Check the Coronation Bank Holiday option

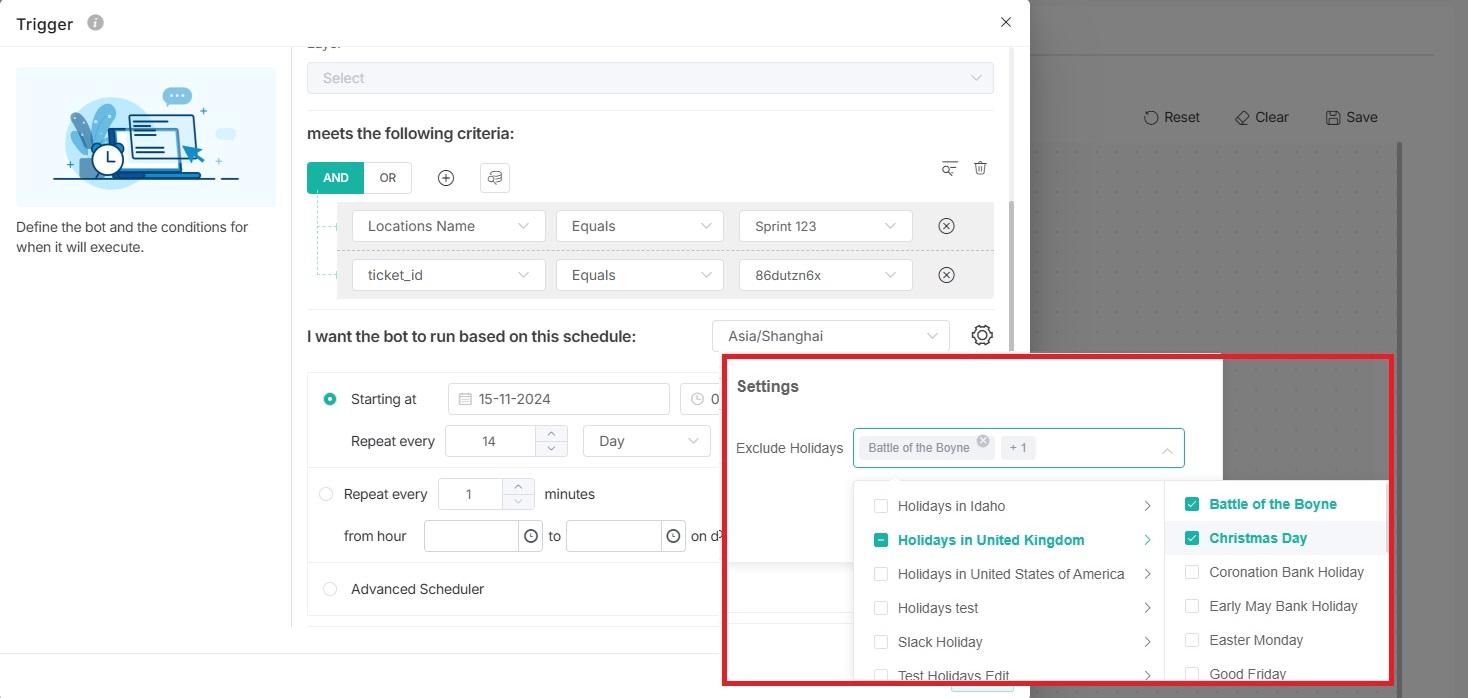1192,572
